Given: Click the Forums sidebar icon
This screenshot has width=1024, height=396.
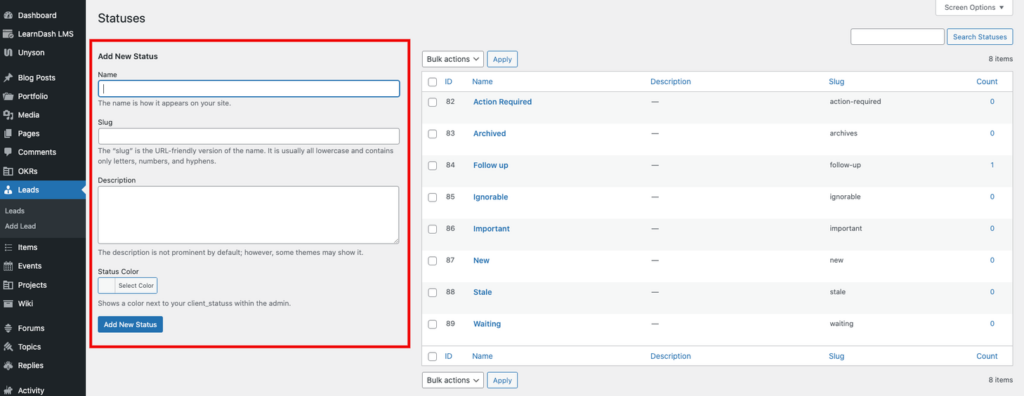Looking at the screenshot, I should [8, 328].
